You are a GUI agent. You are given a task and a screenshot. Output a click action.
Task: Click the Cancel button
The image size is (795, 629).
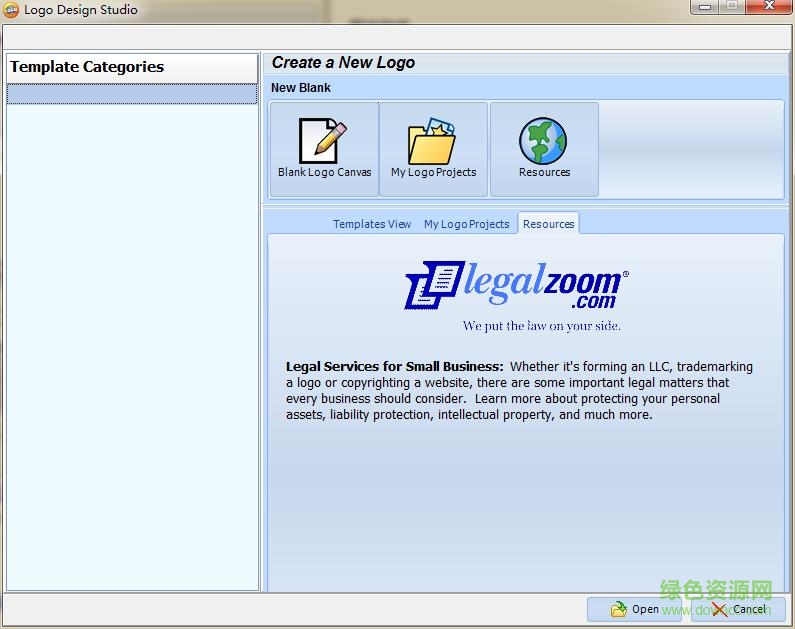(x=738, y=609)
